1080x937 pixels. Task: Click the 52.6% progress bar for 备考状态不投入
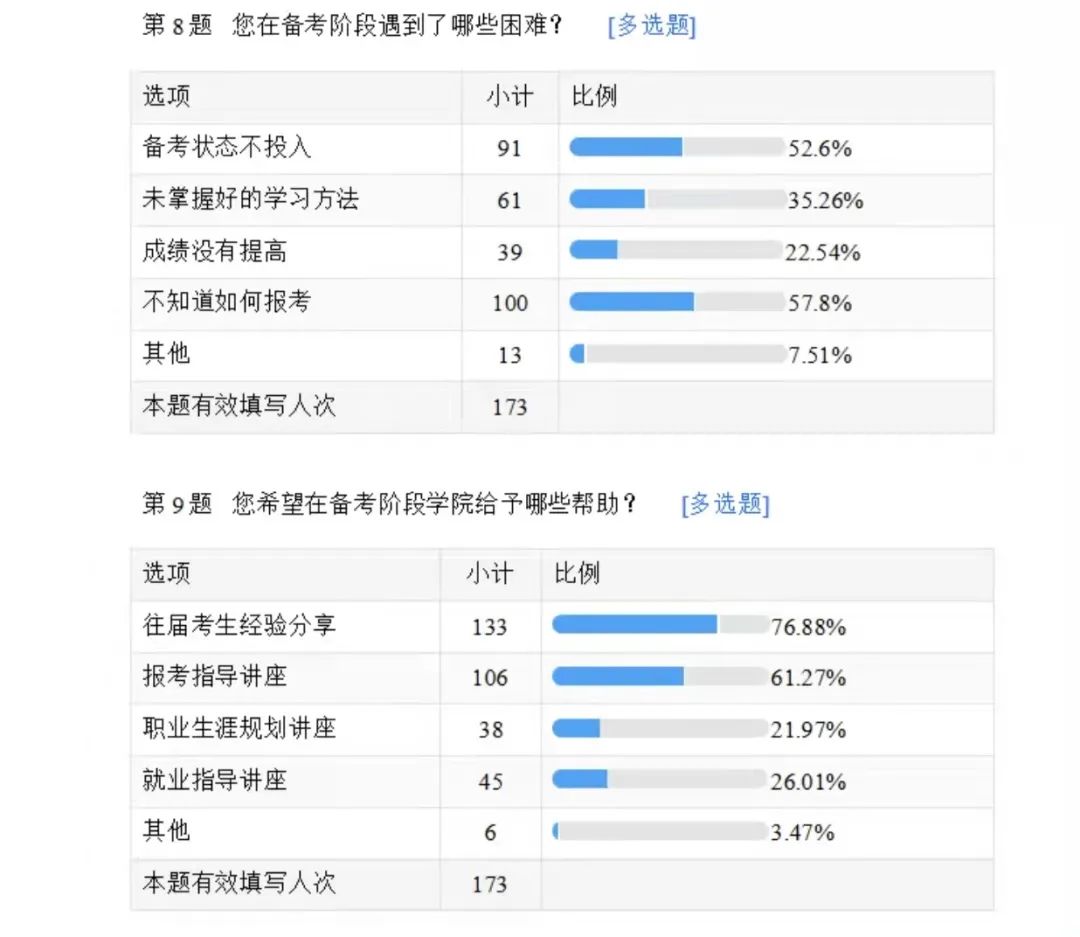point(677,147)
